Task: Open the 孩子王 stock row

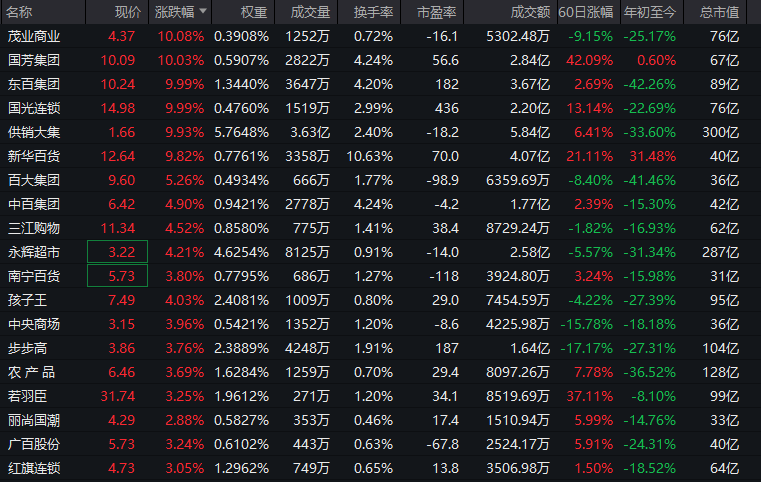Action: click(x=380, y=300)
